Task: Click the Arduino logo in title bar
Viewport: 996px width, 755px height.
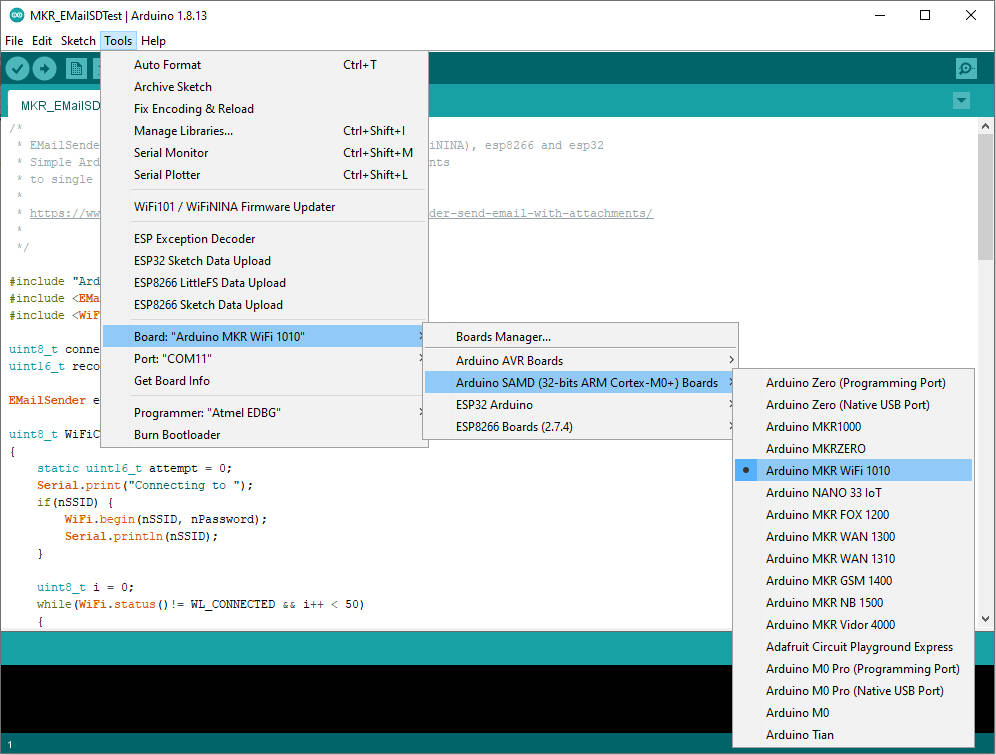Action: (17, 15)
